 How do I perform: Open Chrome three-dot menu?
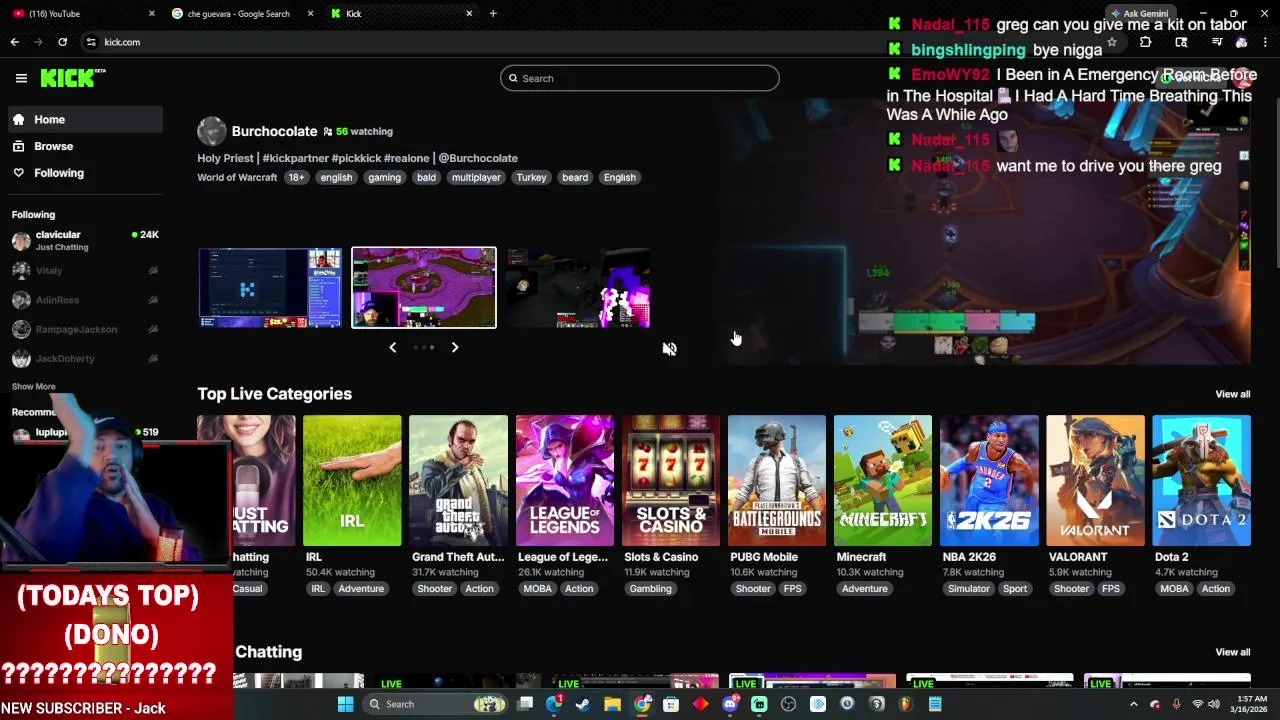[1265, 42]
